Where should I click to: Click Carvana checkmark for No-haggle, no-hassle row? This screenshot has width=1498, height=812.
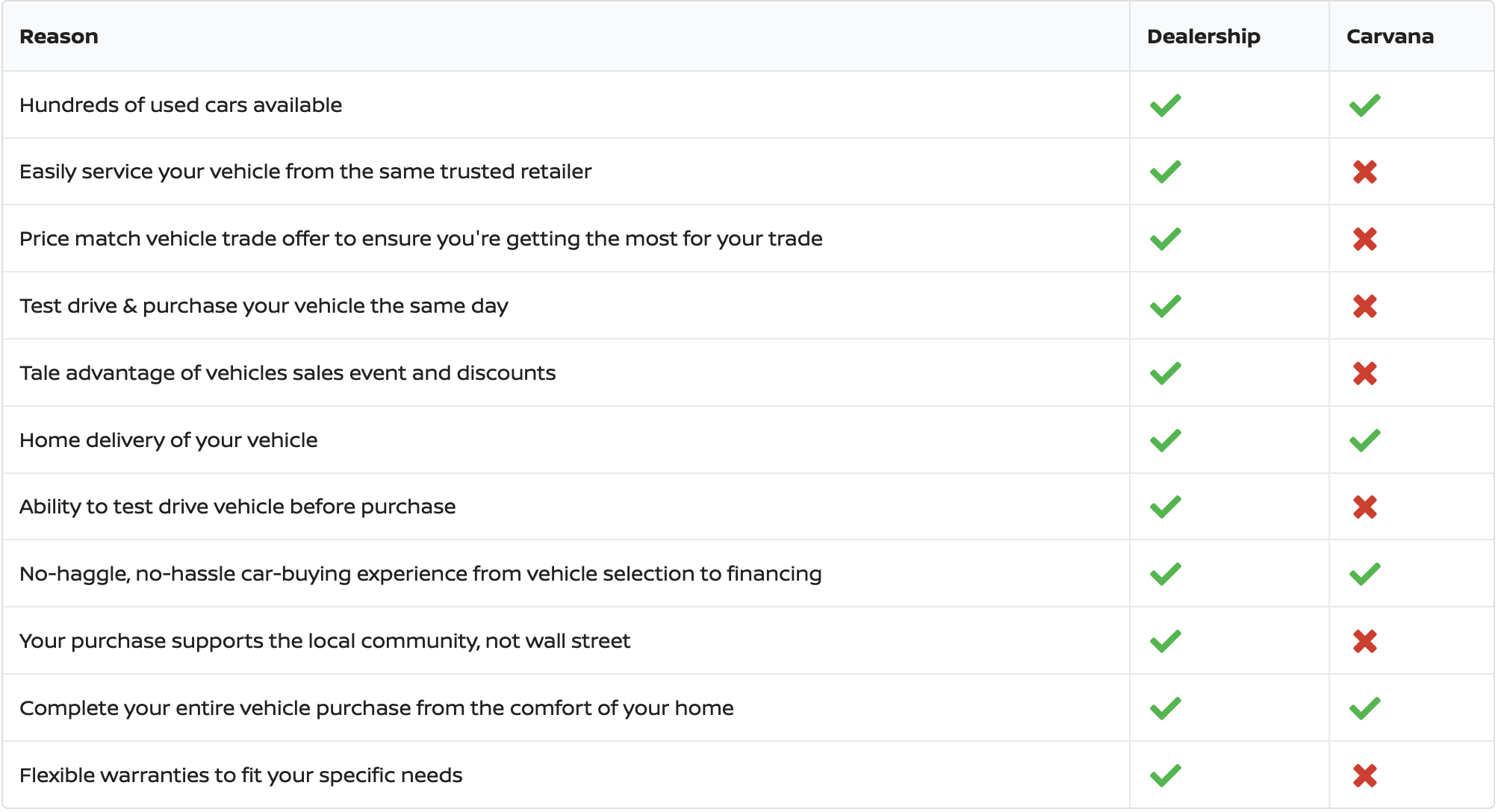1364,574
